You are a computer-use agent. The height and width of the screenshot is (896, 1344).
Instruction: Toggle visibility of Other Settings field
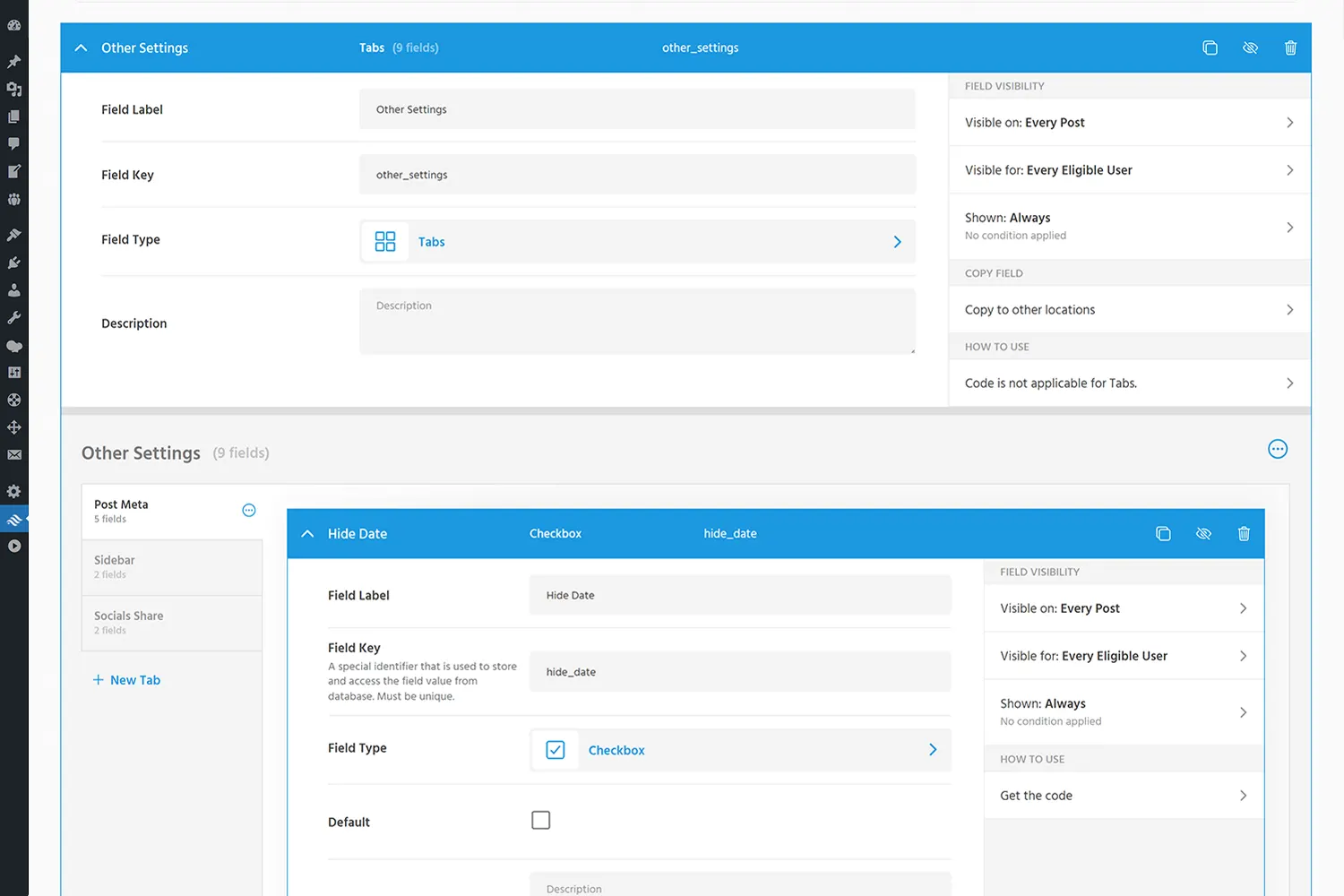tap(1250, 48)
